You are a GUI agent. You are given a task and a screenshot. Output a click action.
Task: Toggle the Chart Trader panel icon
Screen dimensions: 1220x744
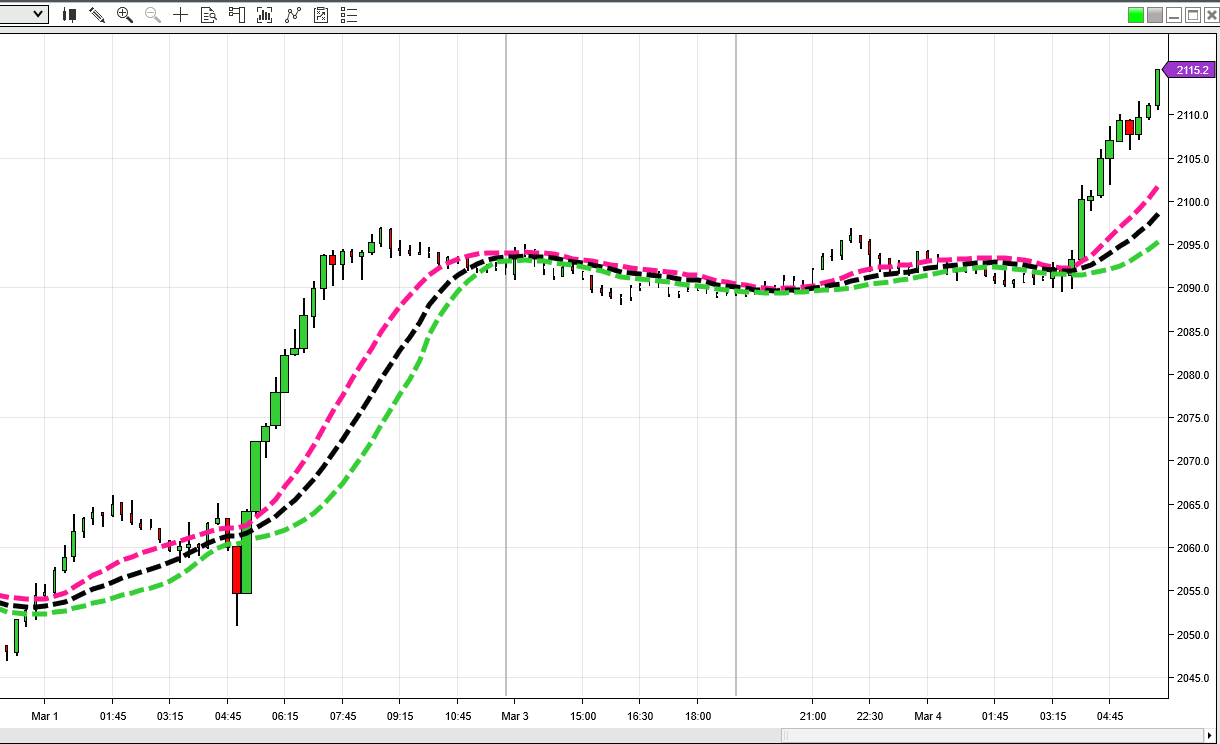(x=237, y=15)
